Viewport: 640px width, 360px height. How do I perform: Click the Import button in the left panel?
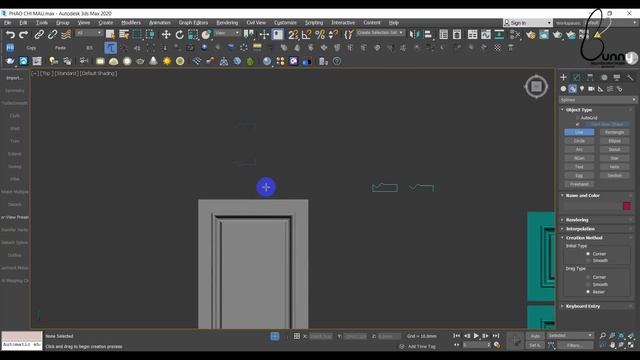pos(14,78)
